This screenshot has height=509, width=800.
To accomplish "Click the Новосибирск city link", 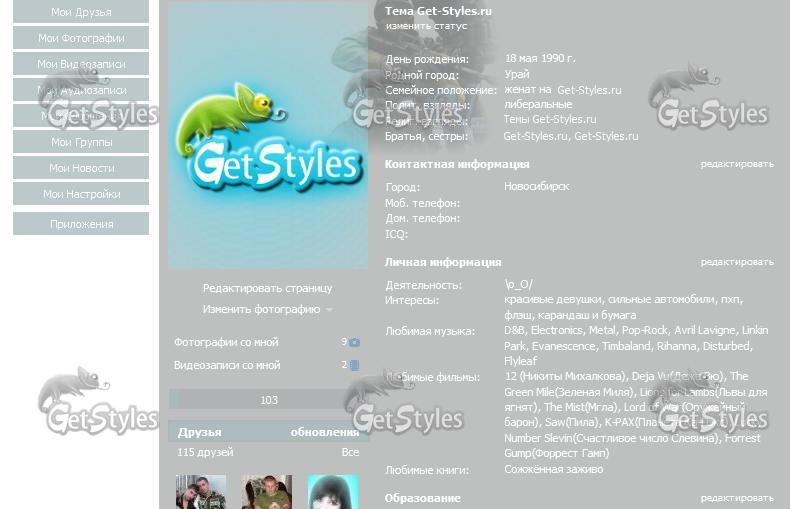I will 536,187.
